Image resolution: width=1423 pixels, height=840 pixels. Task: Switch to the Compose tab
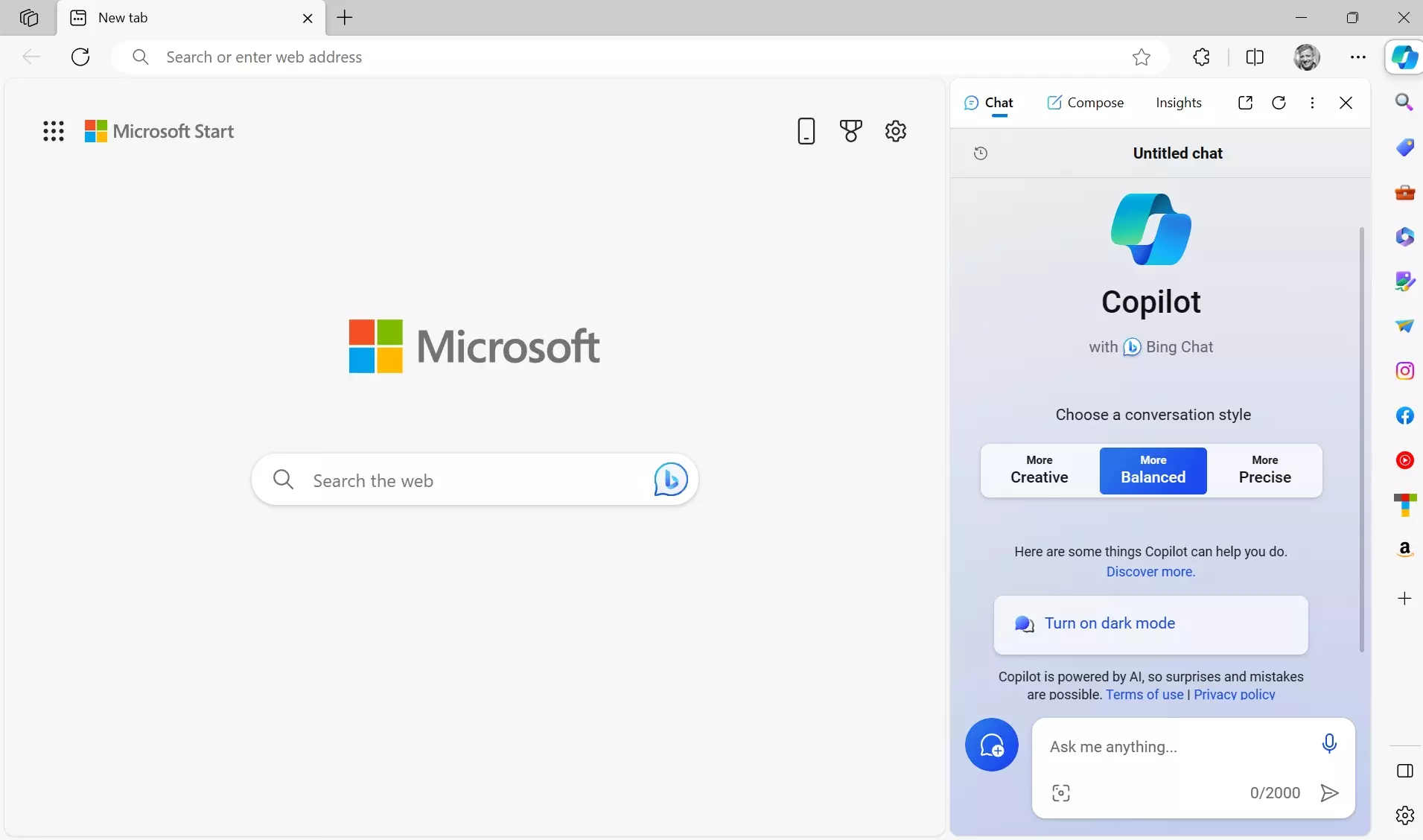point(1085,103)
